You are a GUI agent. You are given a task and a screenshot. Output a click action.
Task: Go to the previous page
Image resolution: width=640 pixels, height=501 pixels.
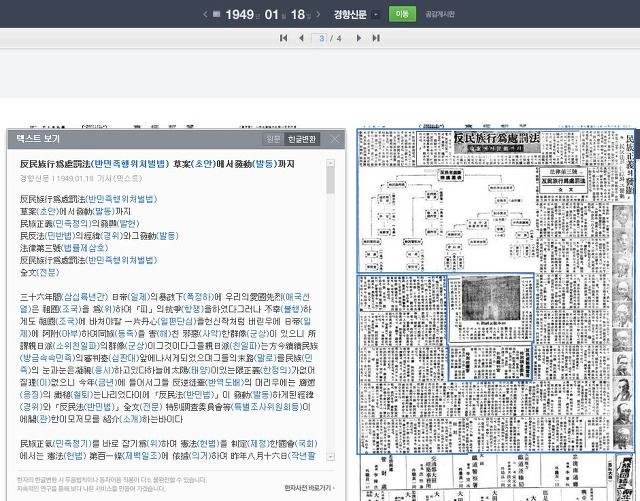[301, 38]
